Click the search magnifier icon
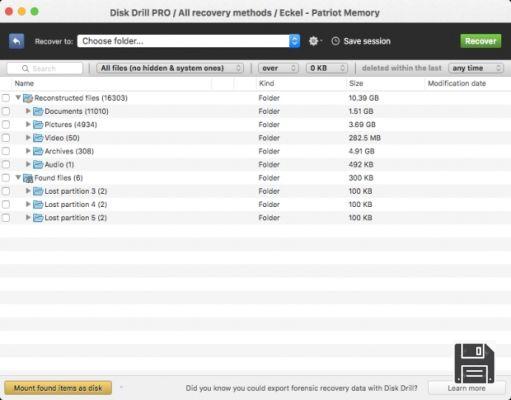Viewport: 511px width, 400px height. coord(25,68)
